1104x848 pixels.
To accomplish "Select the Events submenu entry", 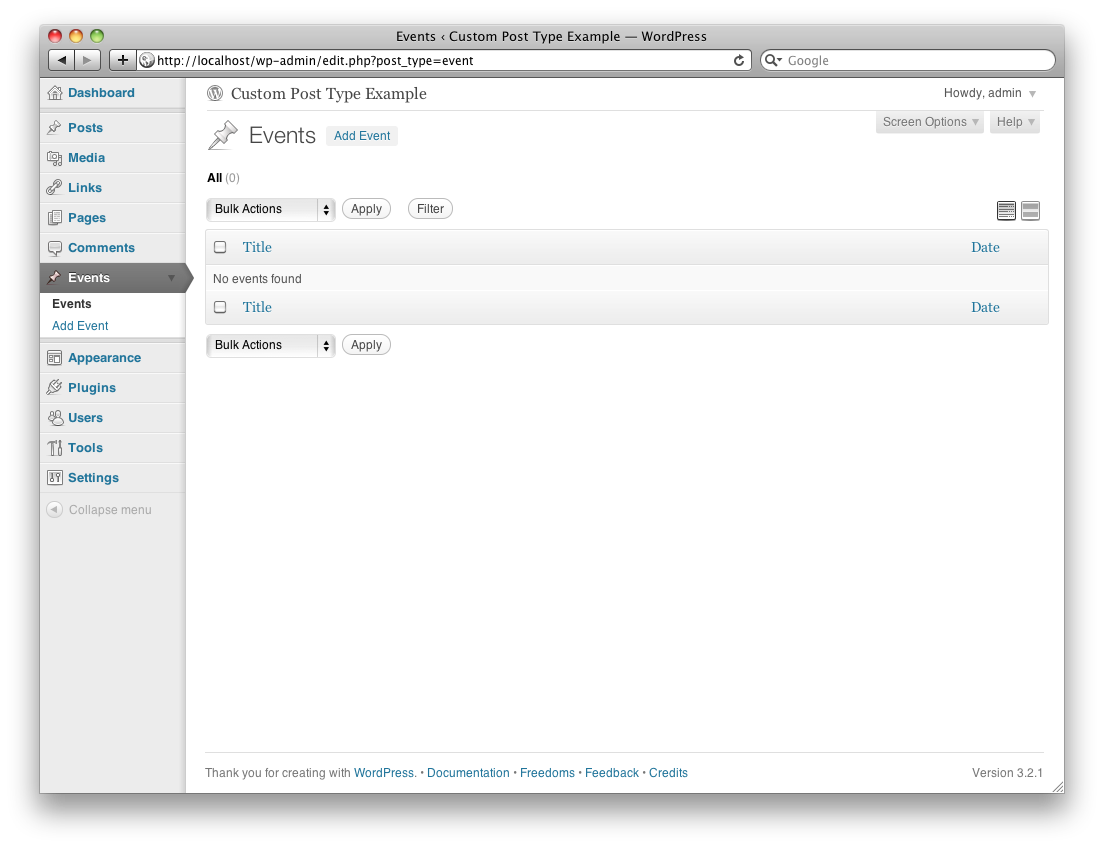I will (x=72, y=304).
